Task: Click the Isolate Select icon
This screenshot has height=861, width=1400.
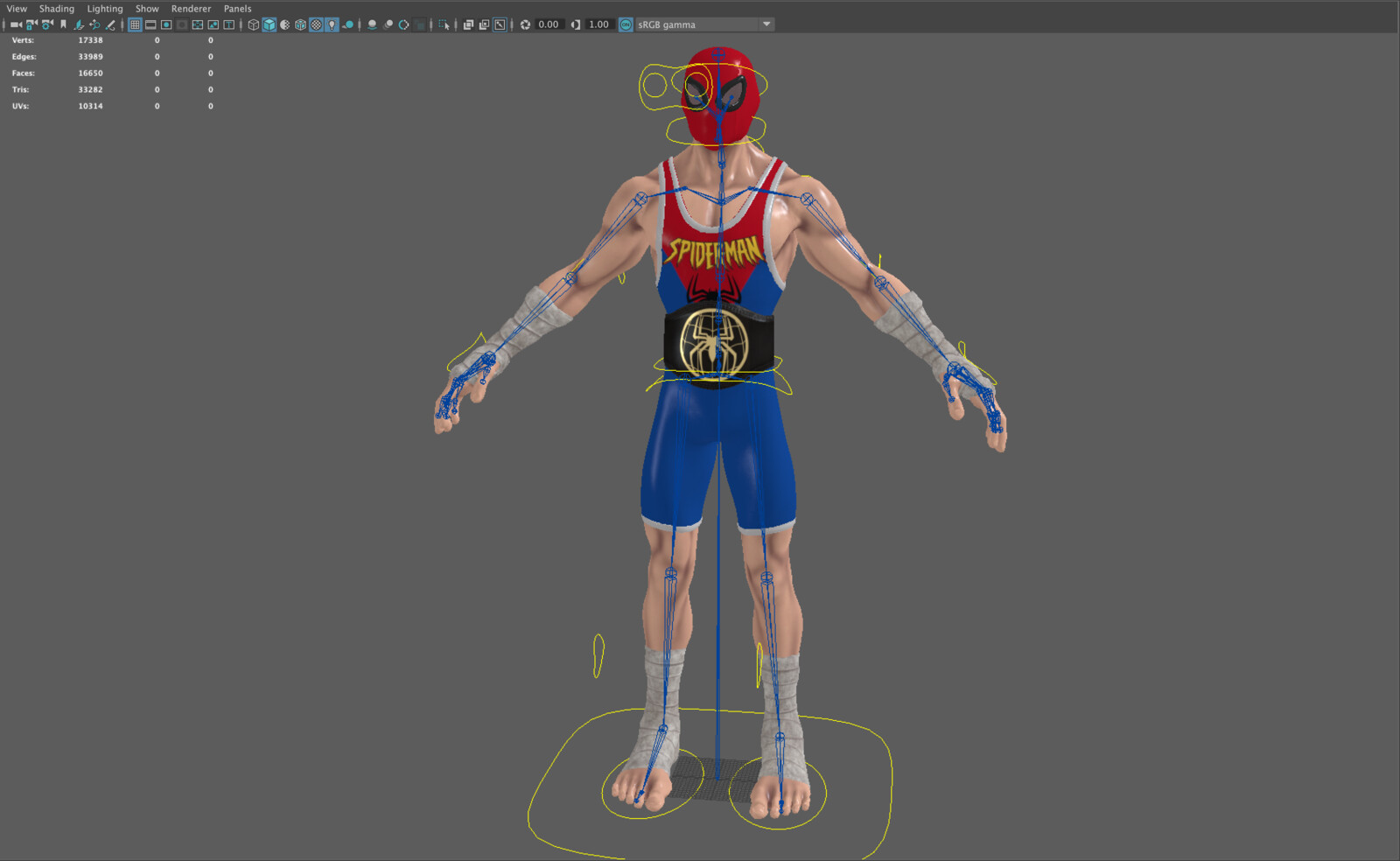Action: 444,24
